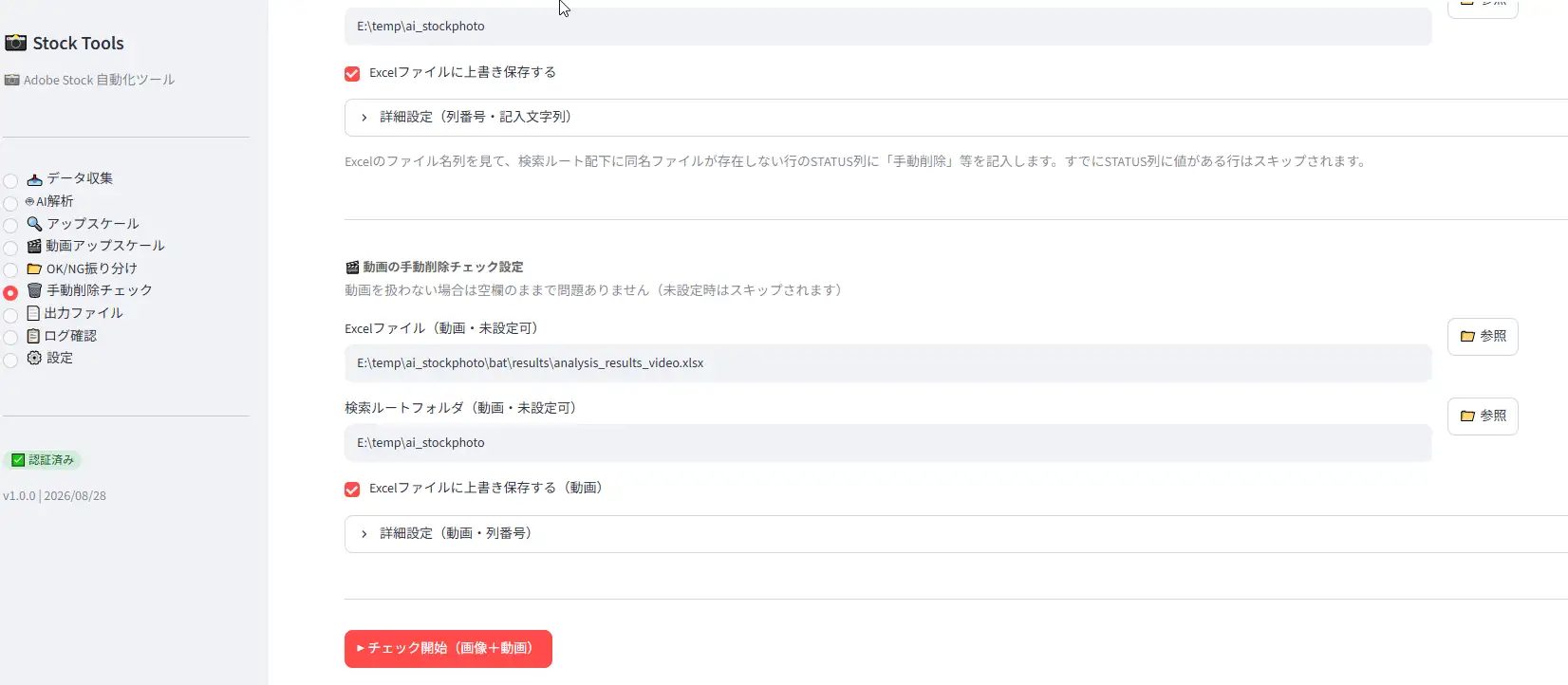Click the top E:\temp\ai_stockphoto folder field

[887, 27]
